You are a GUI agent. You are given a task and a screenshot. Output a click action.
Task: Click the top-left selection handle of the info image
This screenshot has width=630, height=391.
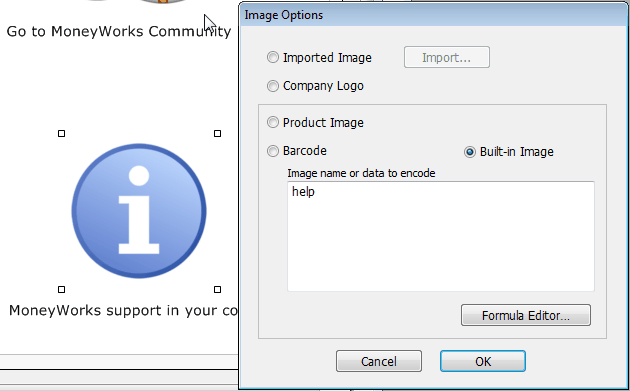tap(61, 133)
